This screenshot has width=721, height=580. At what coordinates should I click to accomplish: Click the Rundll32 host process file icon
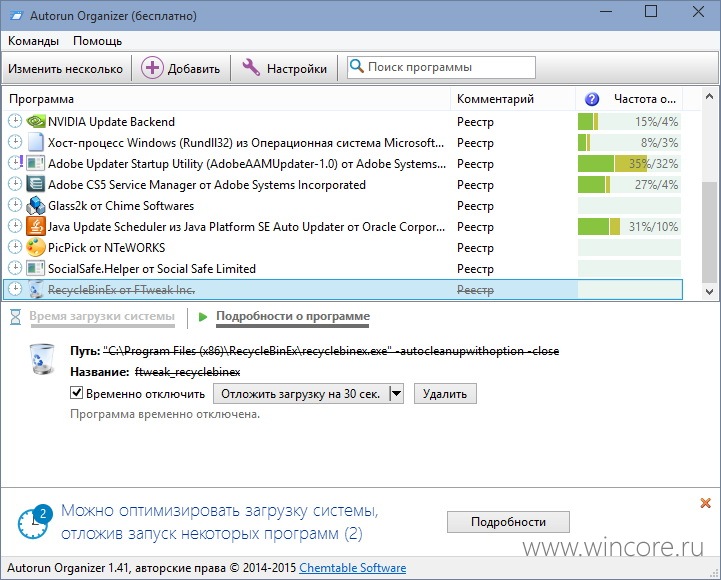click(x=35, y=142)
